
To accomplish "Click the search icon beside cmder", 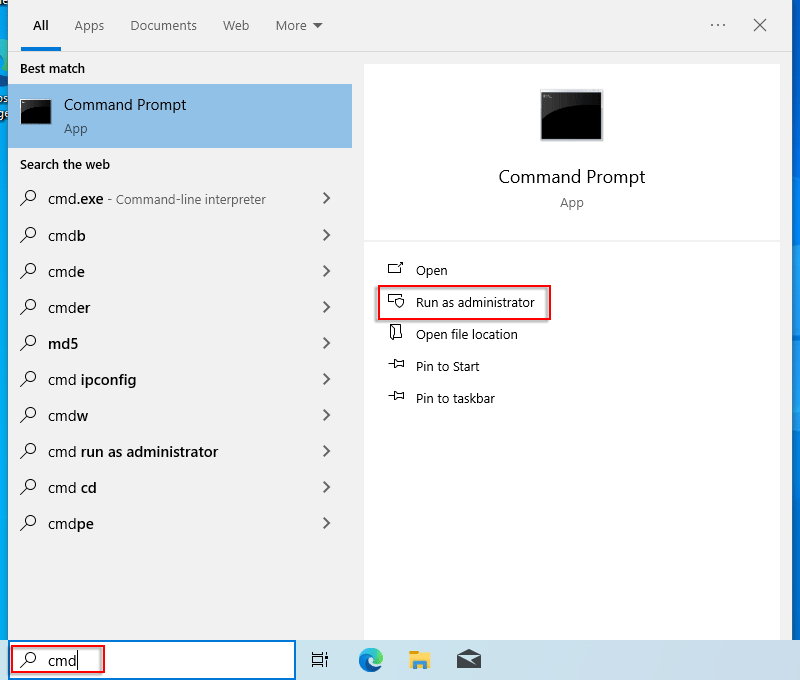I will 29,307.
